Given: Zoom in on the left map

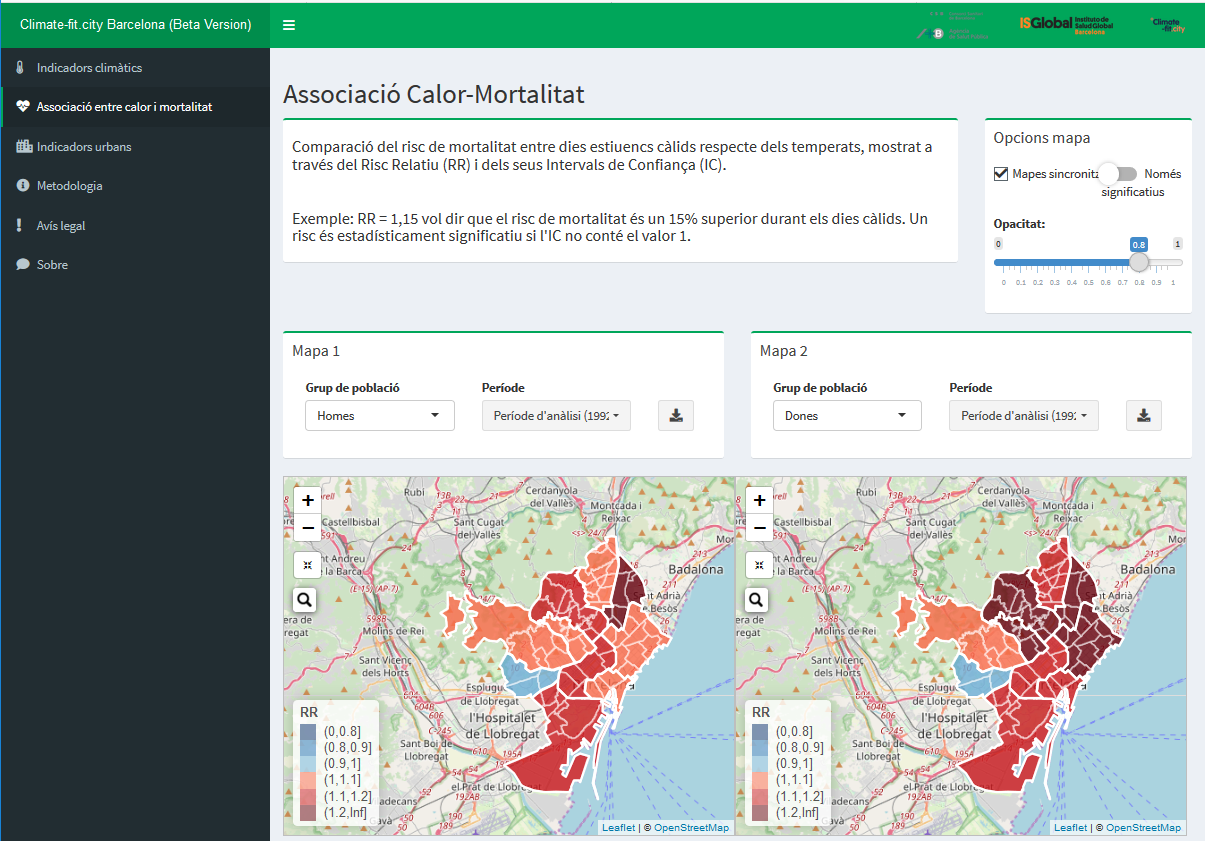Looking at the screenshot, I should [x=308, y=500].
